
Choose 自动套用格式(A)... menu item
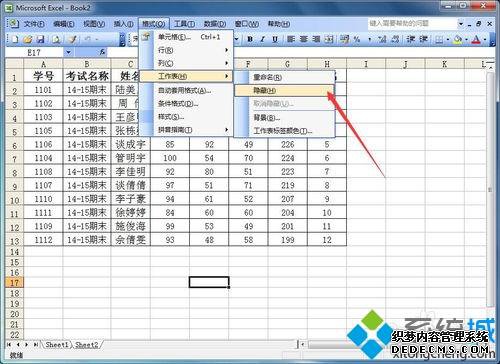[x=186, y=90]
